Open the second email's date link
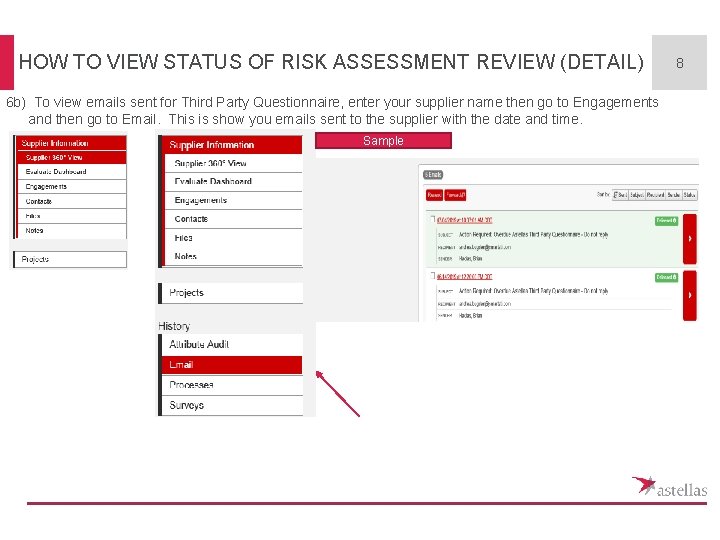 tap(464, 276)
